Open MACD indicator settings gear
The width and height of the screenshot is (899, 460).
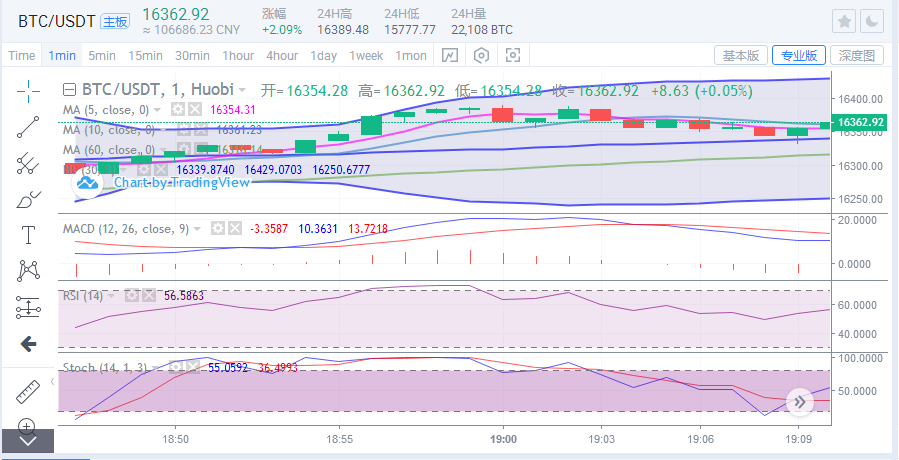pyautogui.click(x=217, y=229)
